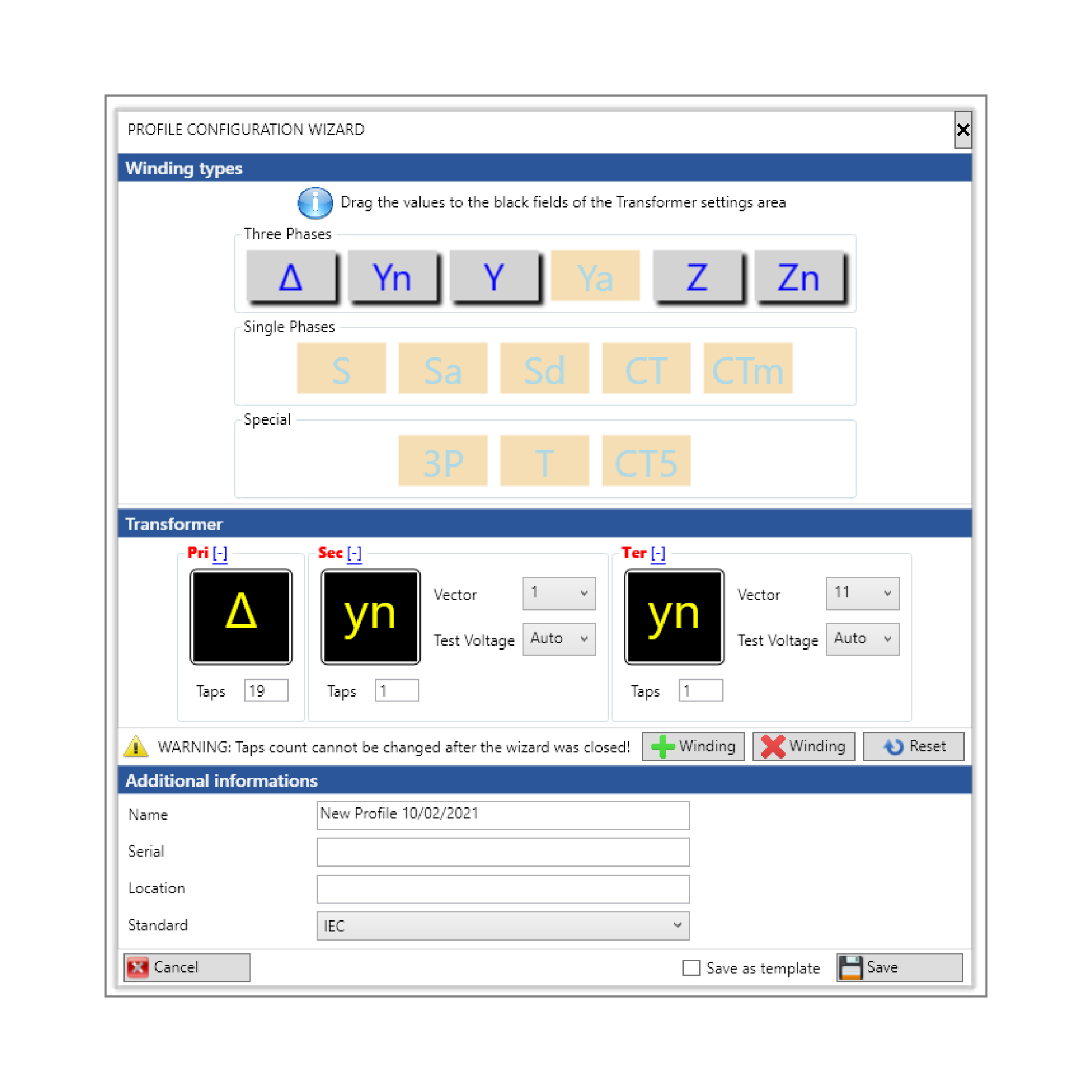Image resolution: width=1092 pixels, height=1092 pixels.
Task: Click the secondary yn black field
Action: (371, 616)
